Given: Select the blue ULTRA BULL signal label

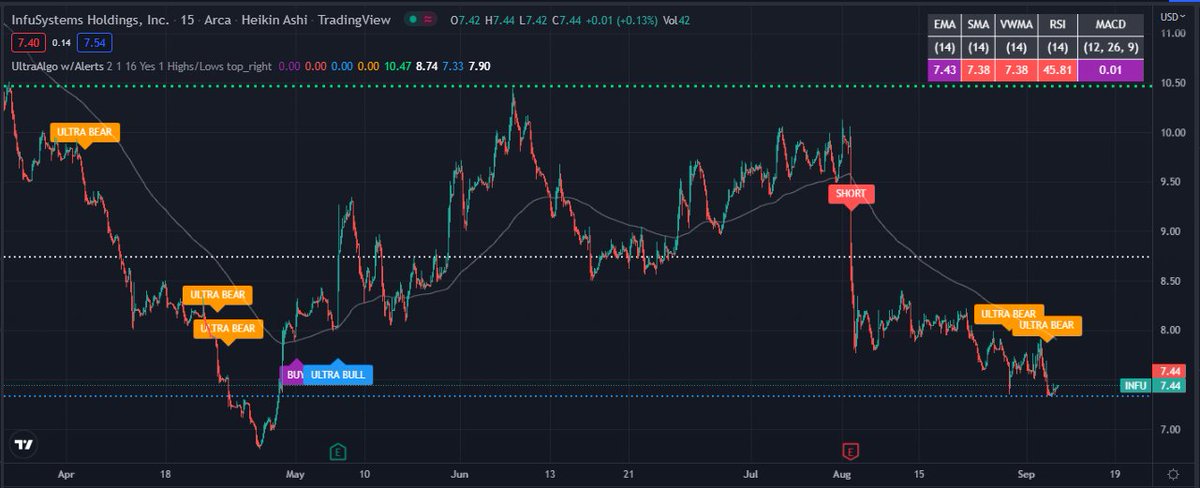Looking at the screenshot, I should click(x=338, y=374).
